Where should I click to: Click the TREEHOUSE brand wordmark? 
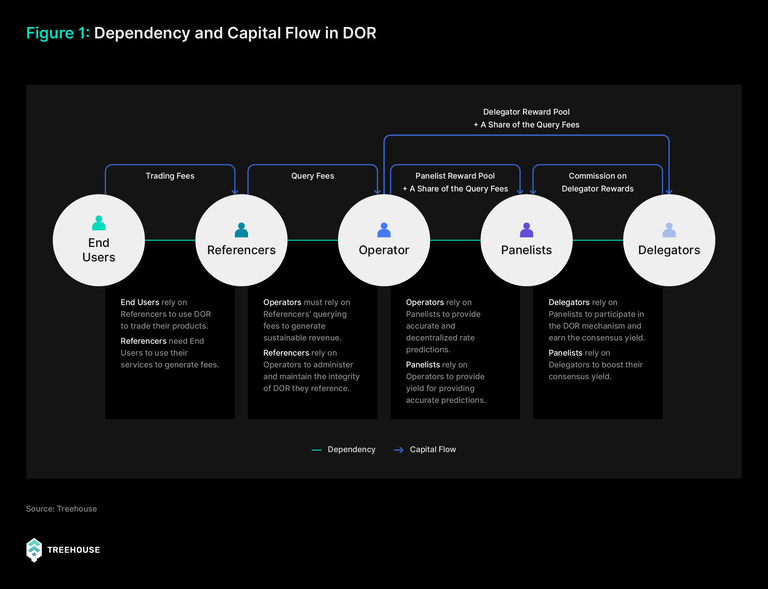coord(73,550)
